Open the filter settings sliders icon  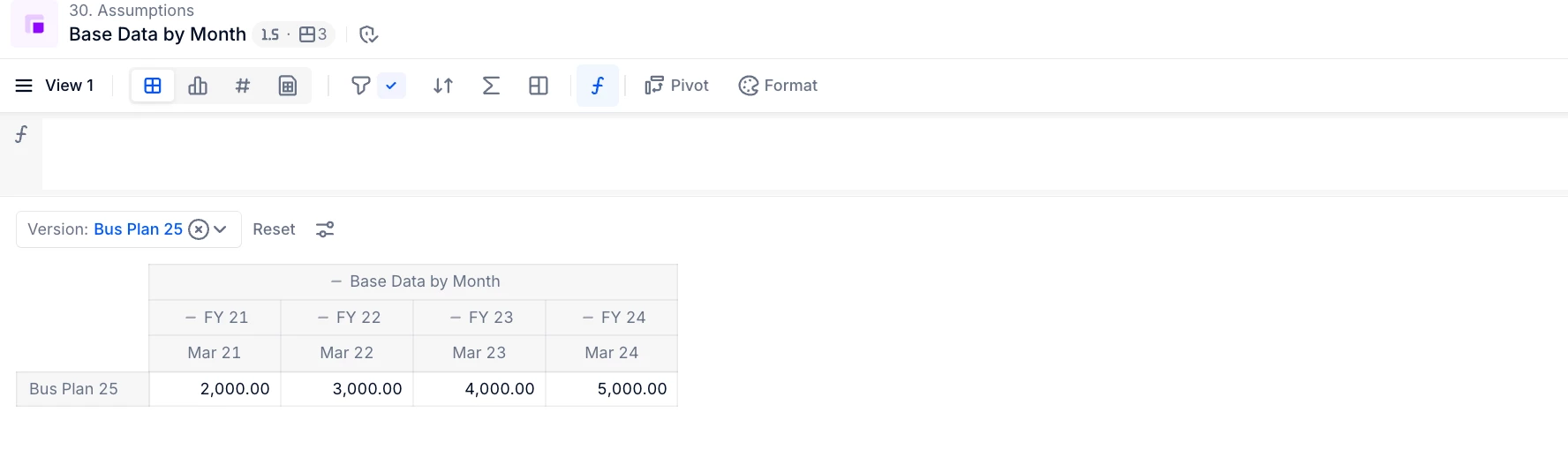point(325,229)
